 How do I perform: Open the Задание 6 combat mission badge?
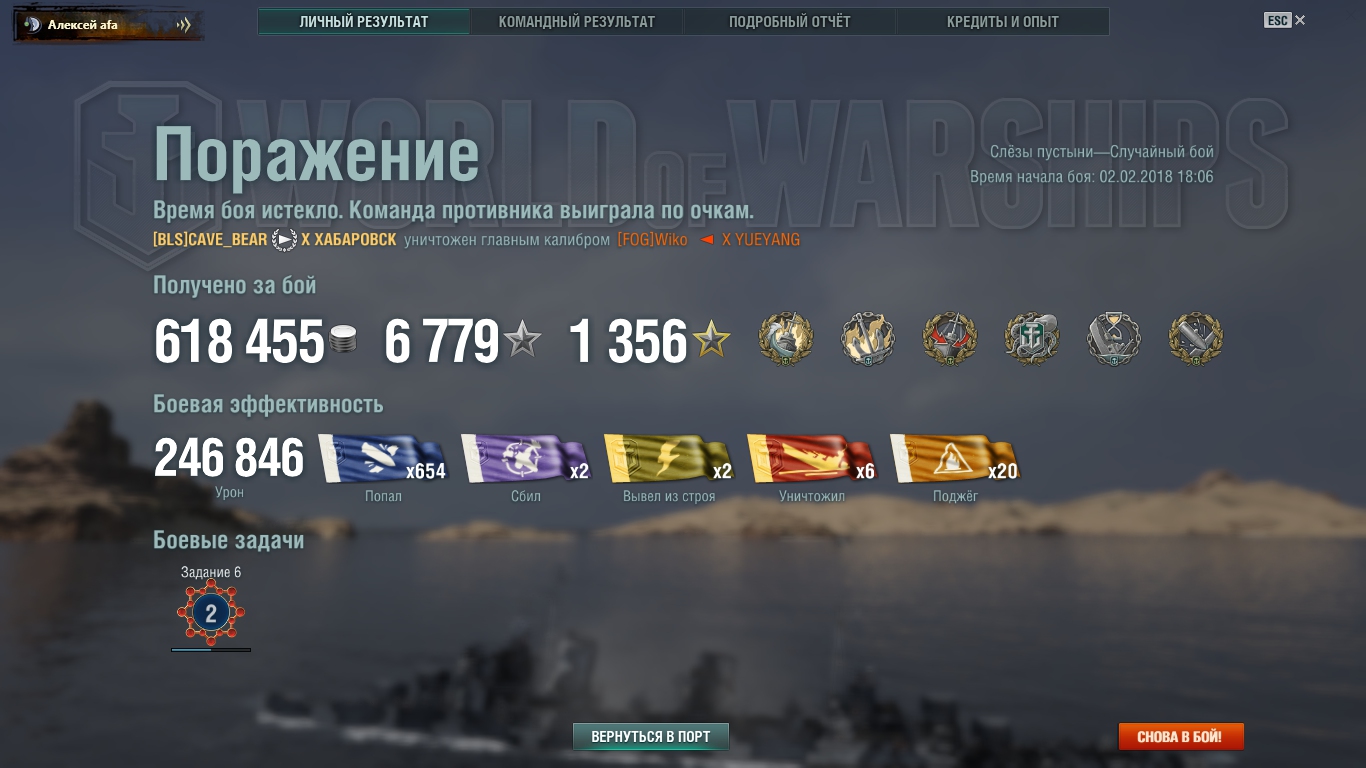pyautogui.click(x=211, y=613)
